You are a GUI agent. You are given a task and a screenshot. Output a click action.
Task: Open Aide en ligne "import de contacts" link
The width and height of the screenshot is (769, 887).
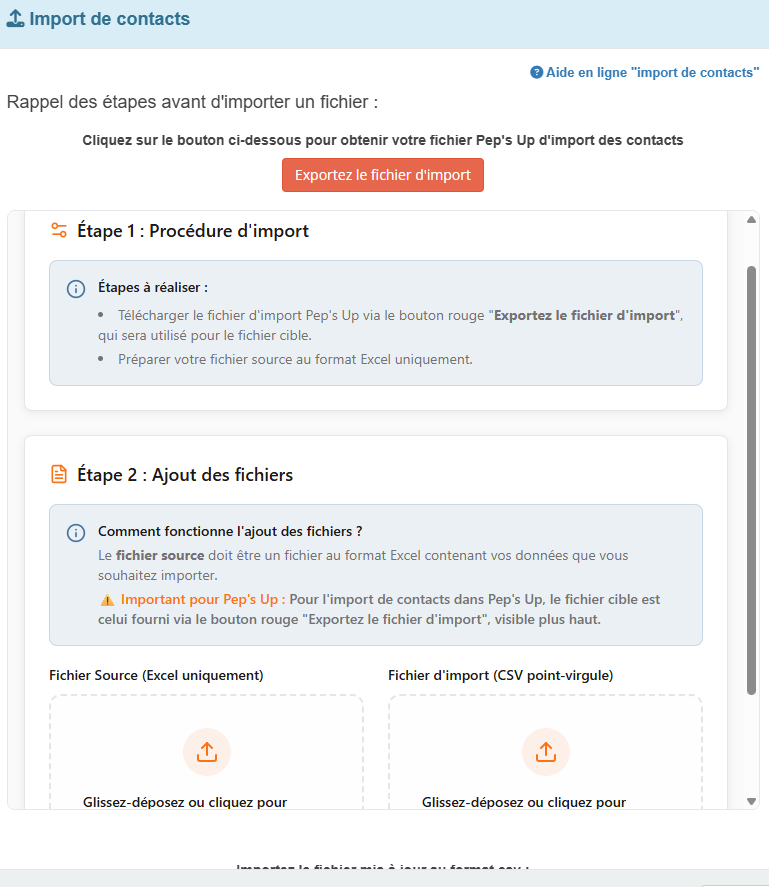click(652, 73)
